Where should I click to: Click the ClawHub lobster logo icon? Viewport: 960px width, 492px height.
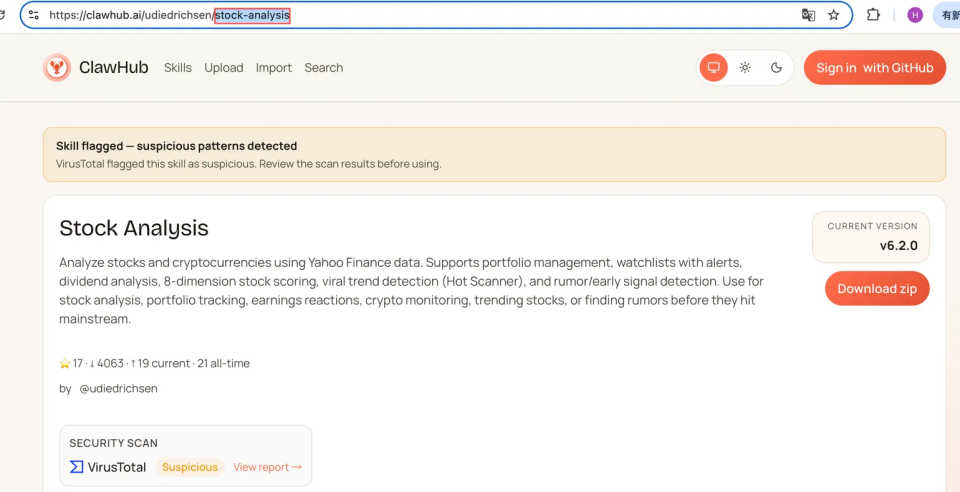[x=57, y=68]
